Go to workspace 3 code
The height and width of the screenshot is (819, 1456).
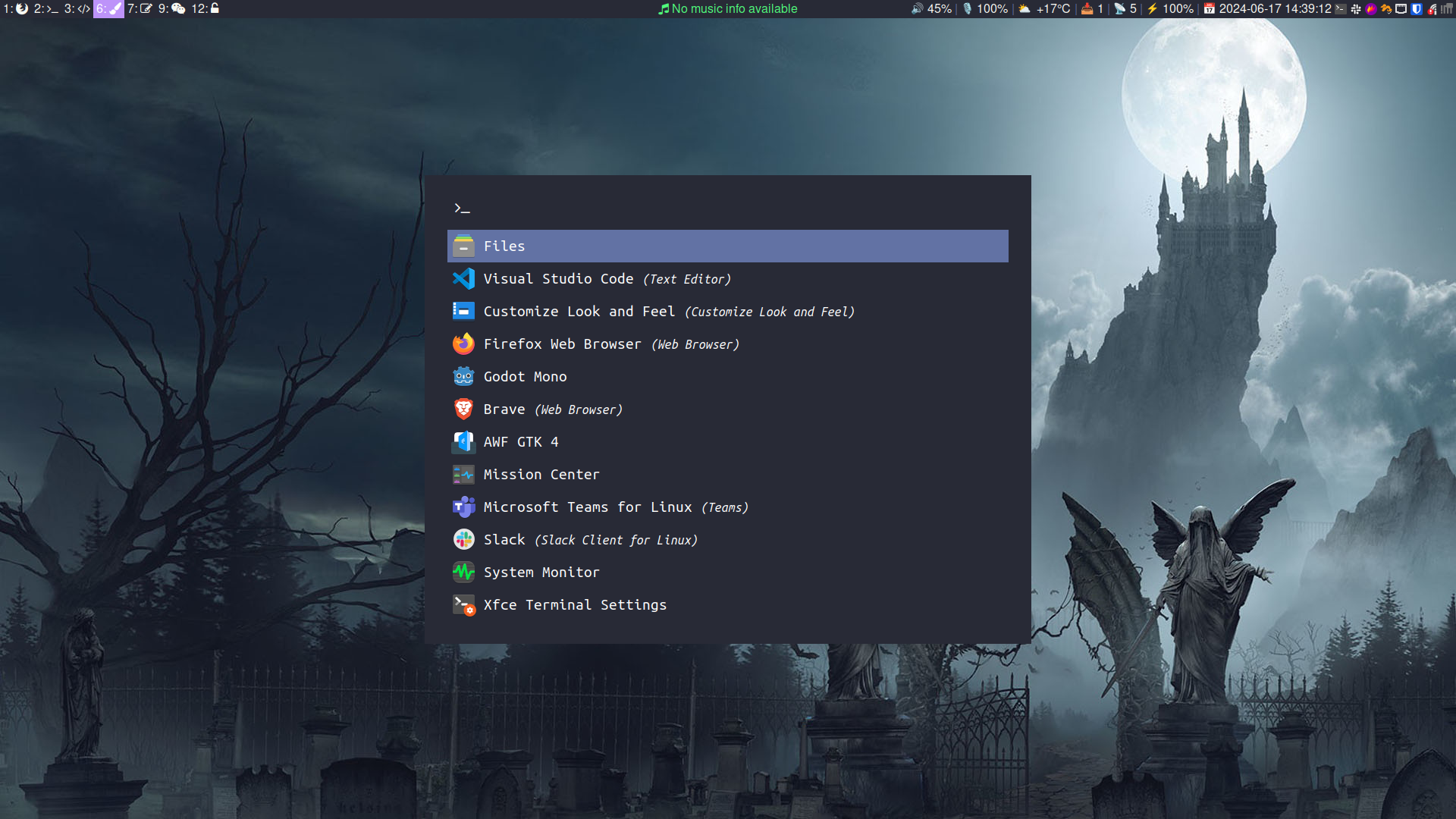[77, 8]
